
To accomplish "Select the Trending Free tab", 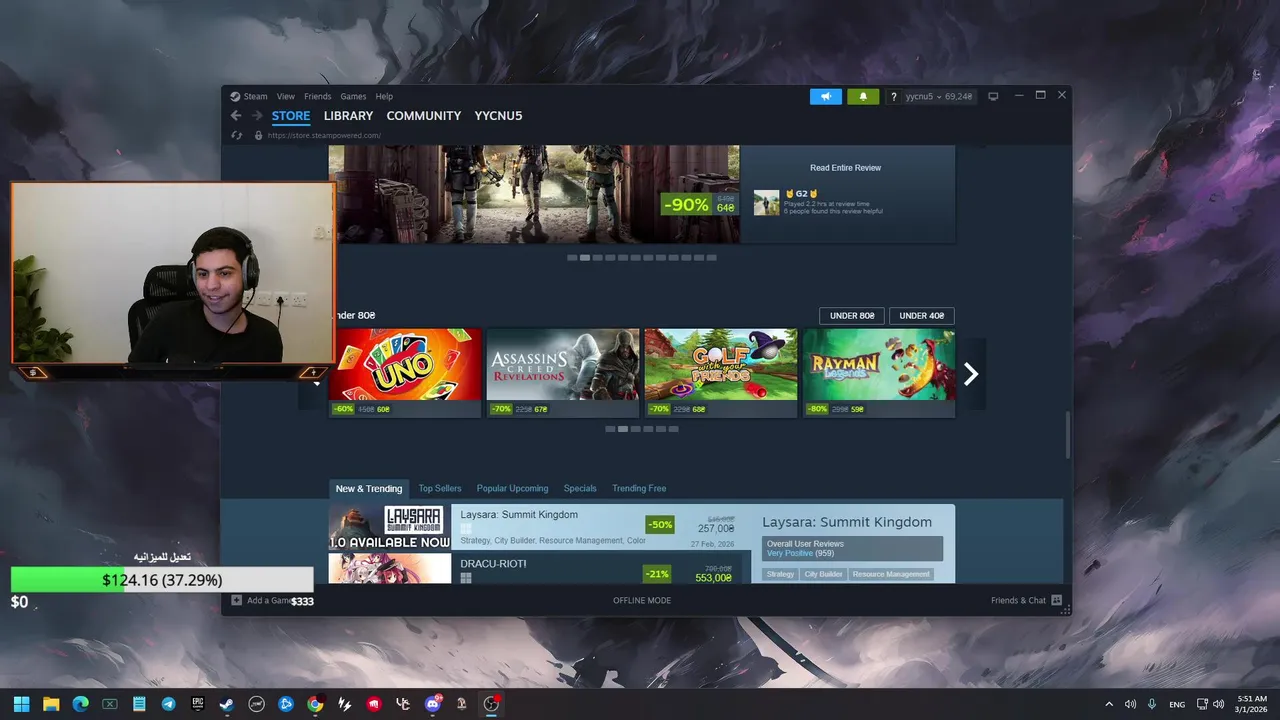I will pyautogui.click(x=639, y=488).
